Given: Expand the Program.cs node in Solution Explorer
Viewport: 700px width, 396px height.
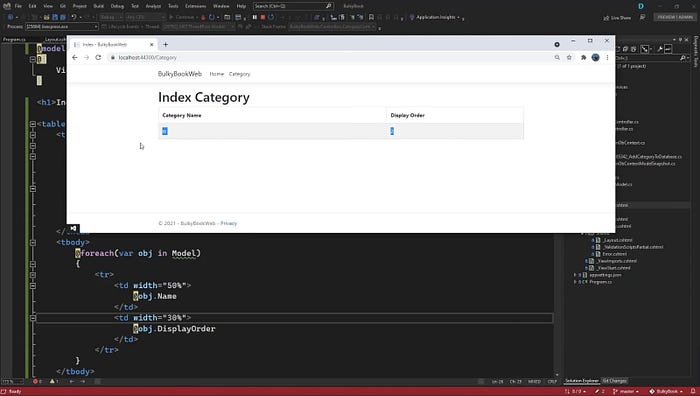Looking at the screenshot, I should tap(576, 282).
